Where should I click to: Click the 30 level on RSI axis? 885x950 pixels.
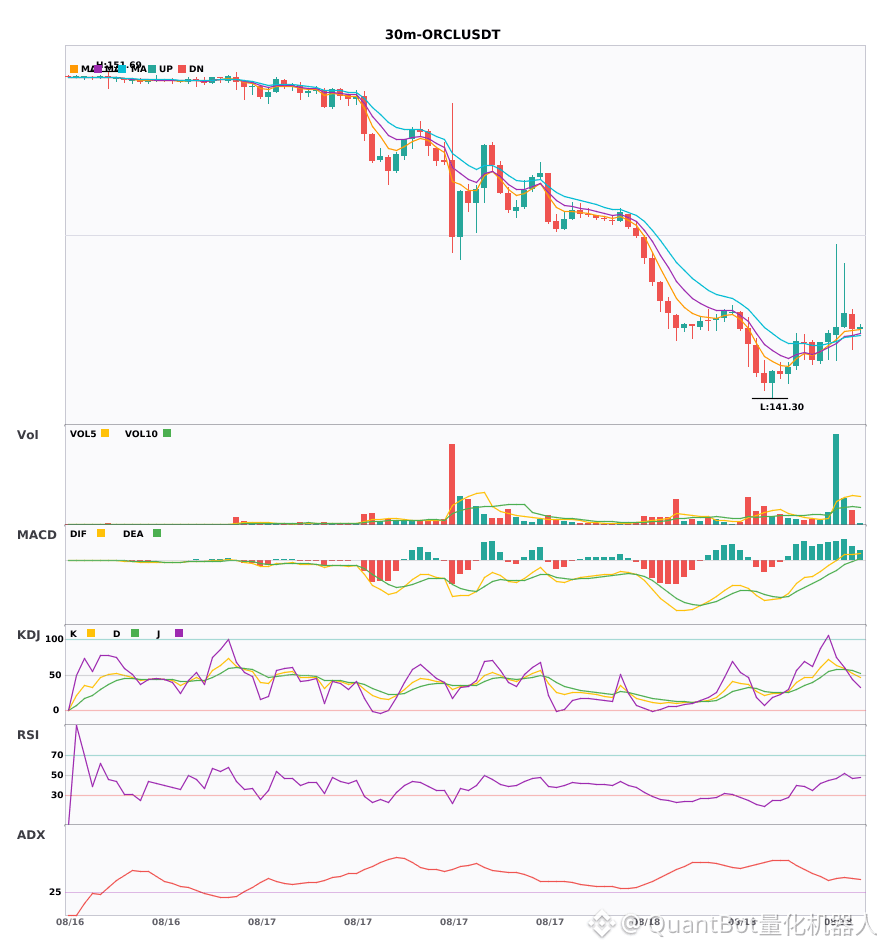point(58,795)
